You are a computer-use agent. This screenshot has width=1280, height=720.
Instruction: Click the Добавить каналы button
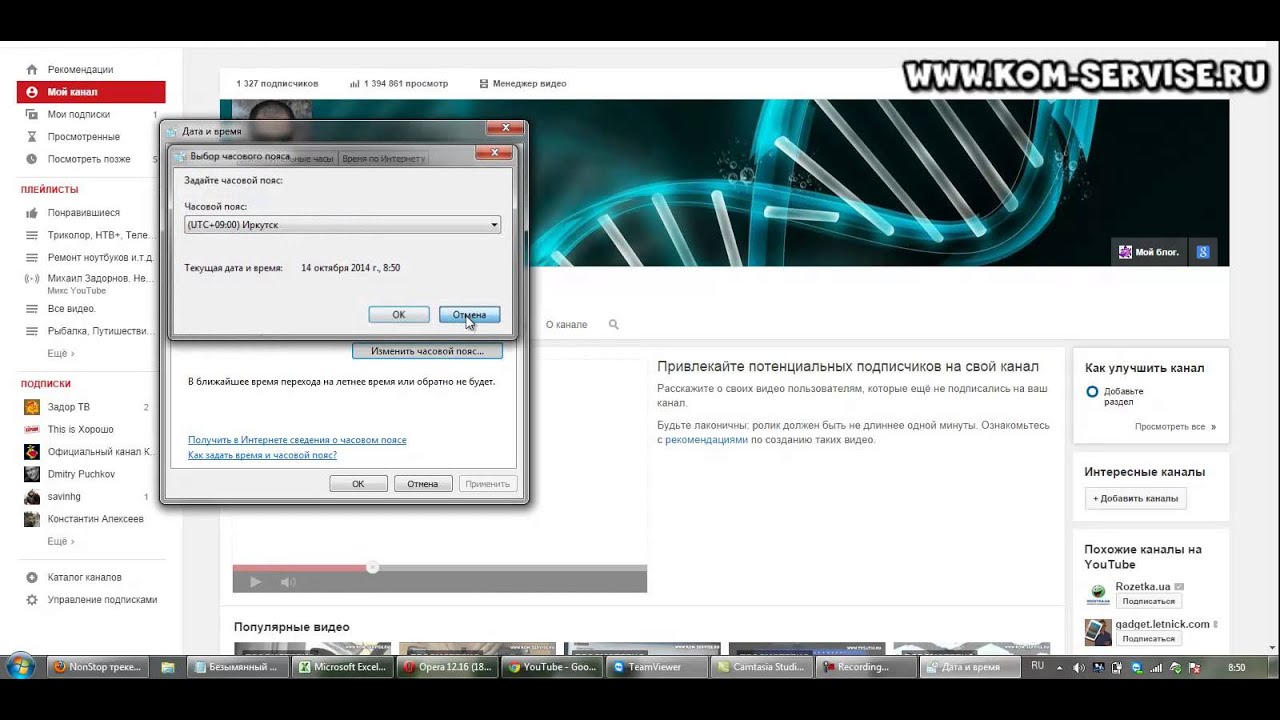pos(1136,498)
